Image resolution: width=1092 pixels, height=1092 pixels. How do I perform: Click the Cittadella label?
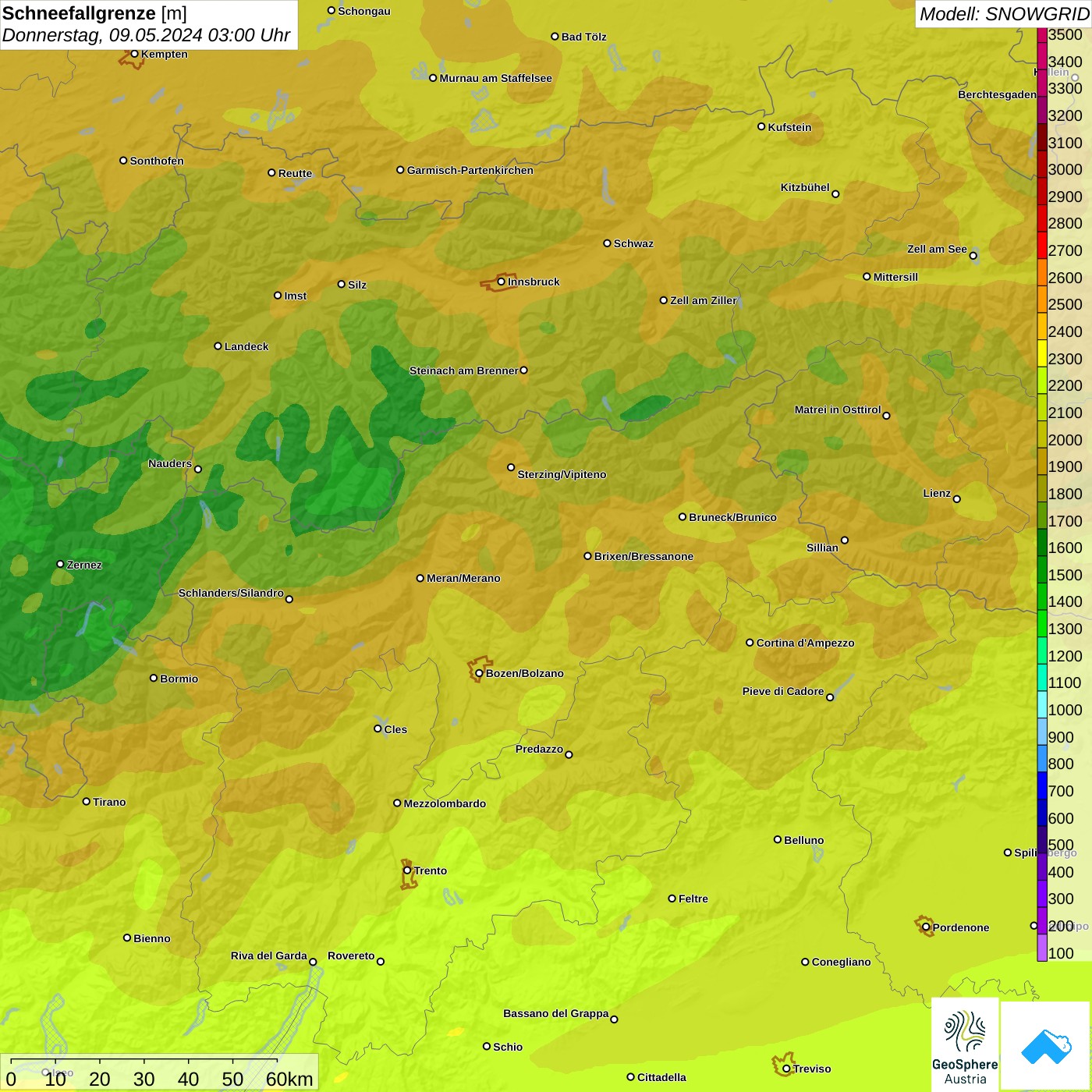661,1077
